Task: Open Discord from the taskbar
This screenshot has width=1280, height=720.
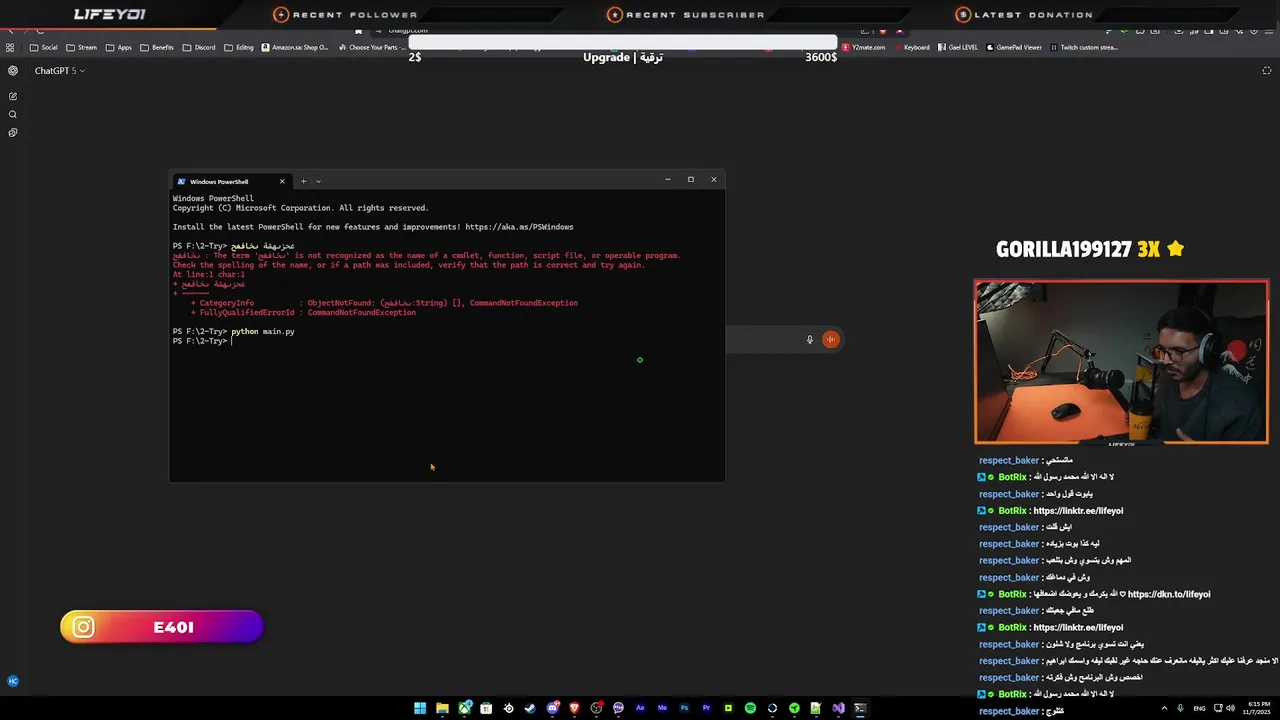Action: (553, 708)
